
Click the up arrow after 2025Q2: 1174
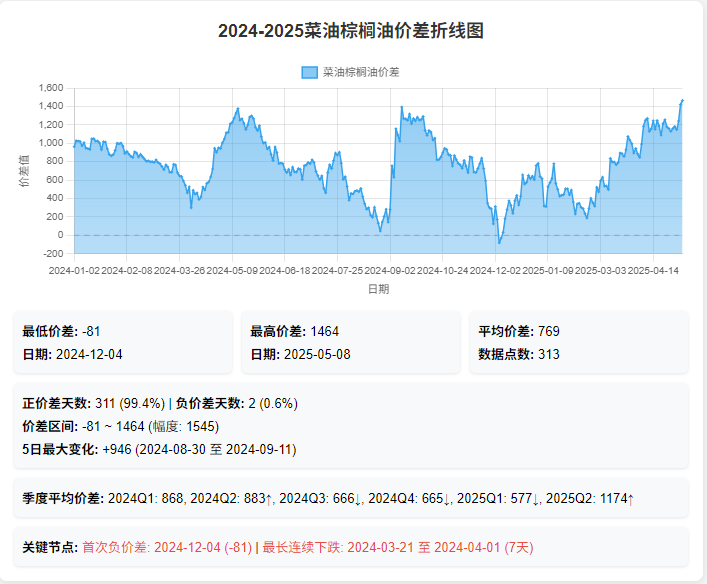tap(630, 498)
